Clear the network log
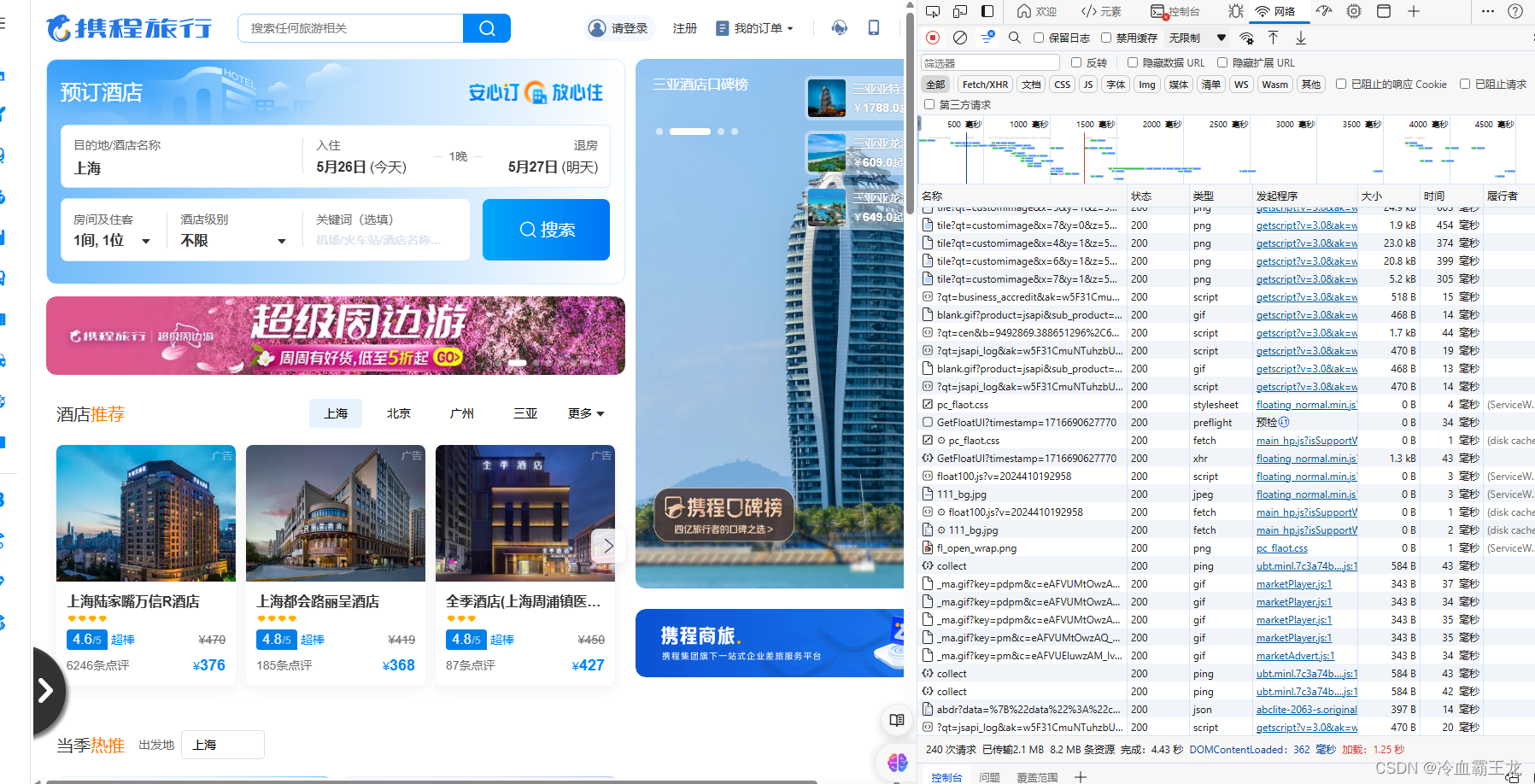Screen dimensions: 1535x784 point(960,38)
